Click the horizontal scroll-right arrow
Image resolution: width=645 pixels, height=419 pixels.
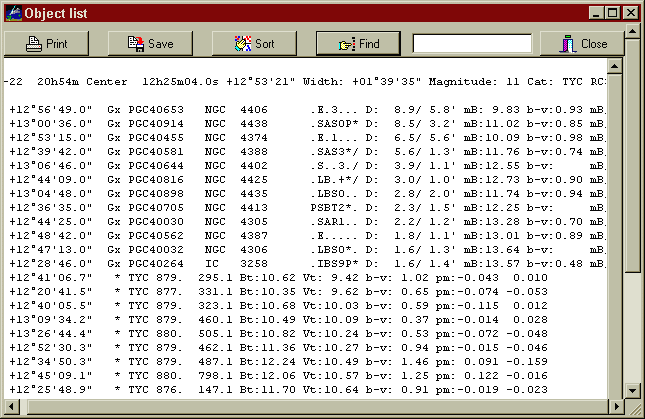click(x=616, y=407)
